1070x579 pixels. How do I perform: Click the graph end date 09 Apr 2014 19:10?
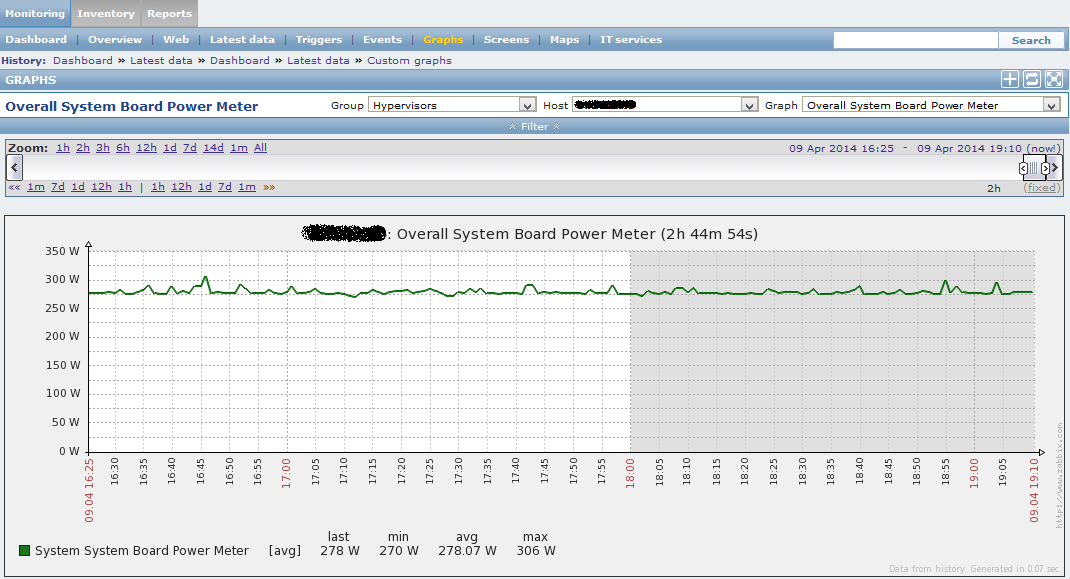pyautogui.click(x=969, y=148)
